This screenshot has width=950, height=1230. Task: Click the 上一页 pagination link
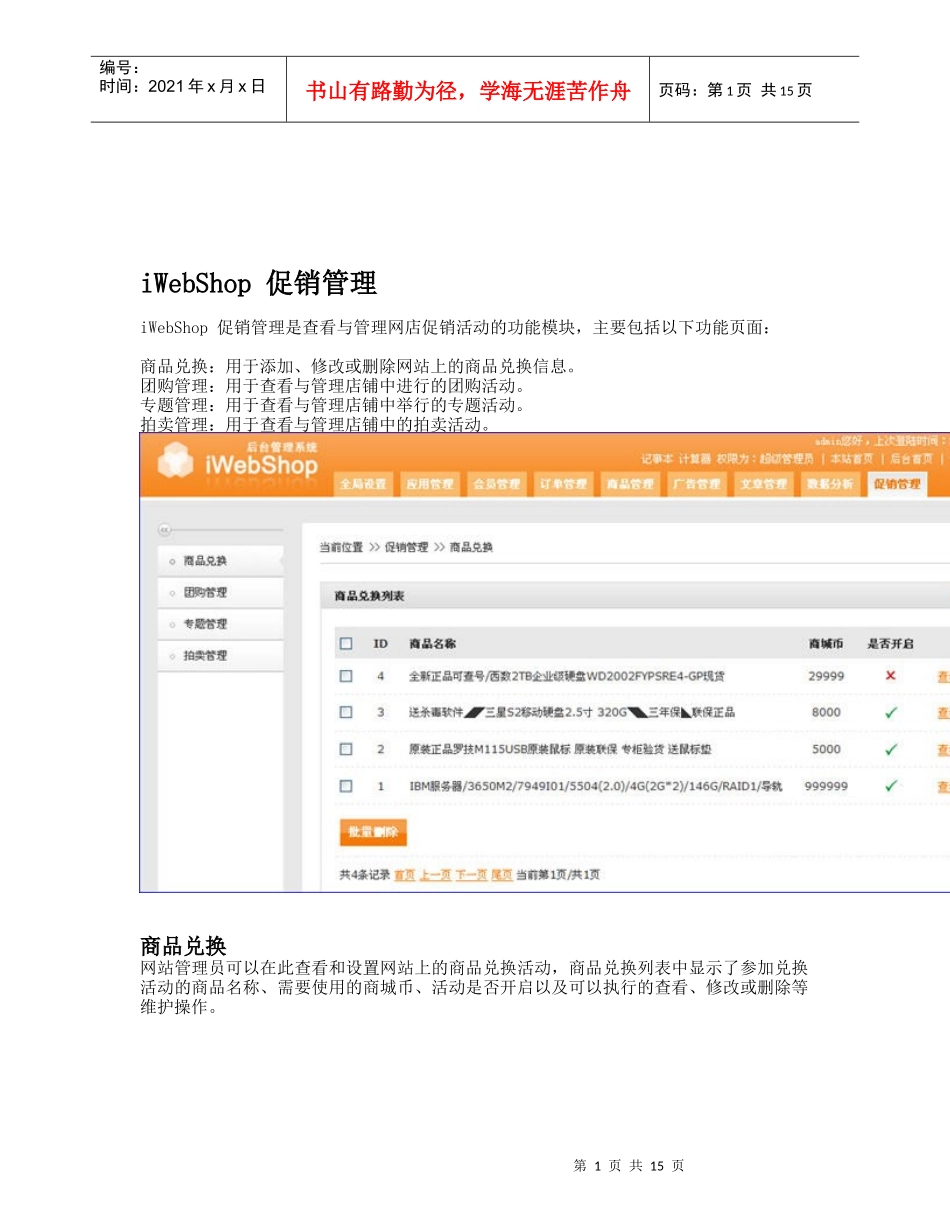[x=435, y=875]
